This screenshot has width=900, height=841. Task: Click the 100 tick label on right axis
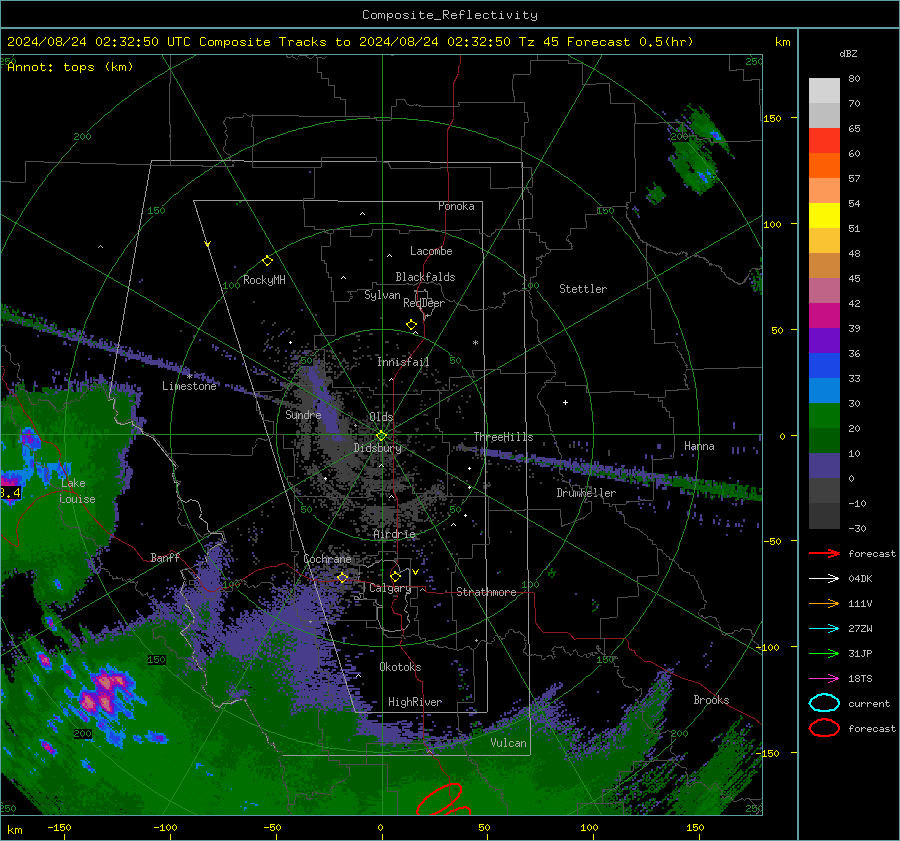pos(772,224)
